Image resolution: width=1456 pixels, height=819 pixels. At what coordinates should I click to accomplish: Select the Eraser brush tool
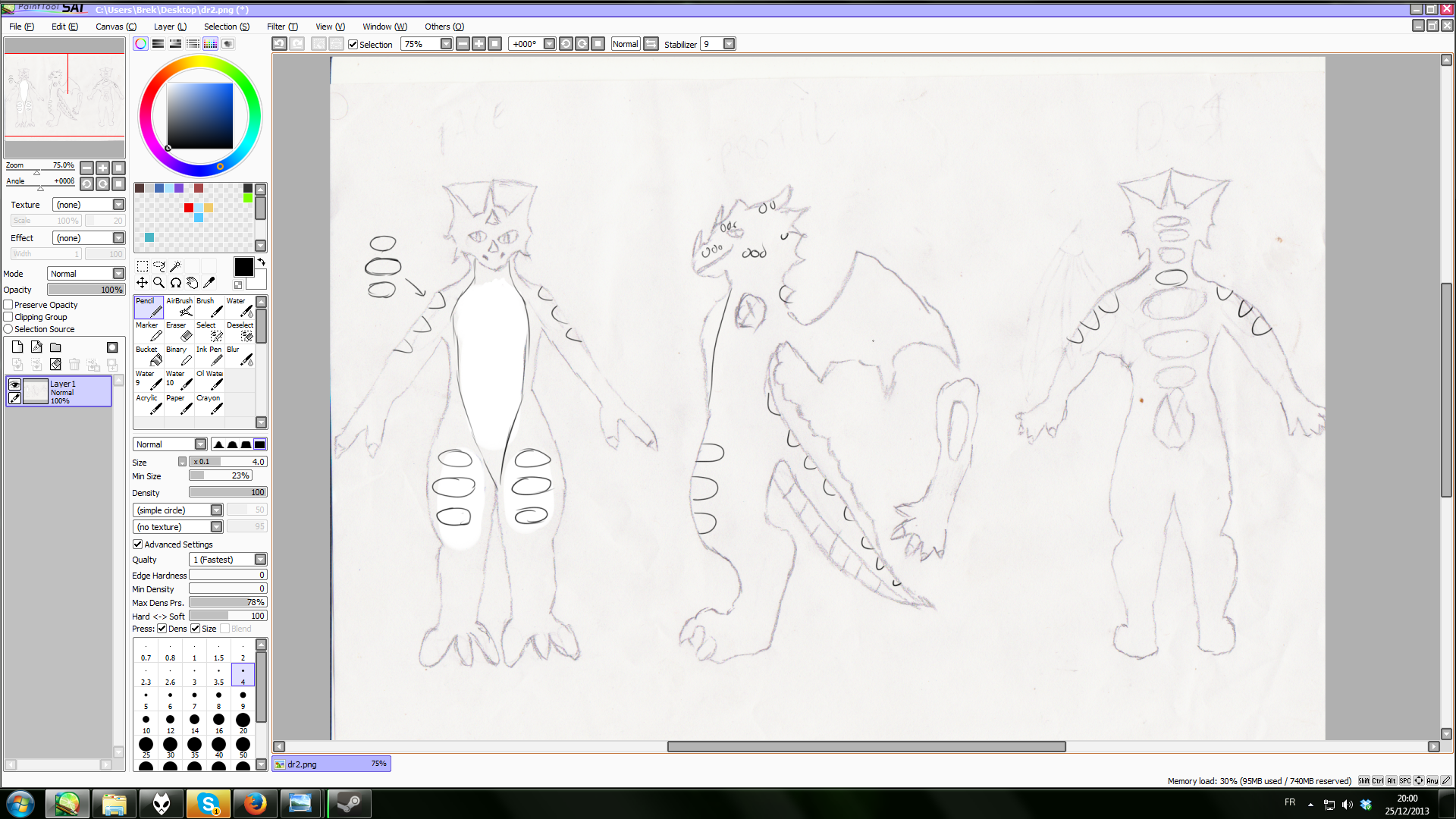click(x=179, y=331)
